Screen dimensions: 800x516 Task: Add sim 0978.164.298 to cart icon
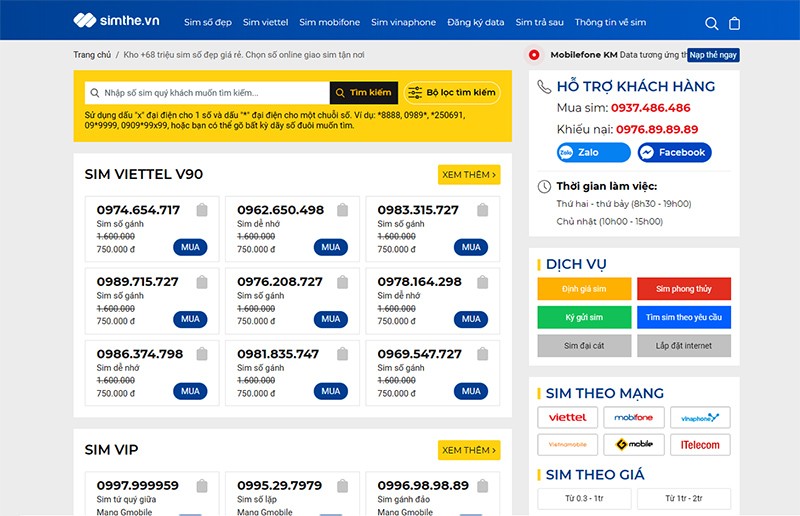click(483, 282)
